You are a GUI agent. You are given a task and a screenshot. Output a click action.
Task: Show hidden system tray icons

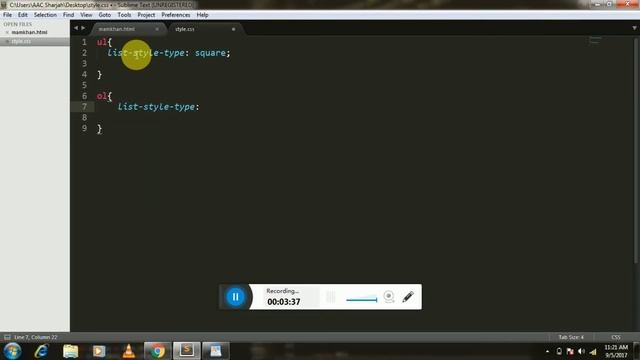coord(547,351)
